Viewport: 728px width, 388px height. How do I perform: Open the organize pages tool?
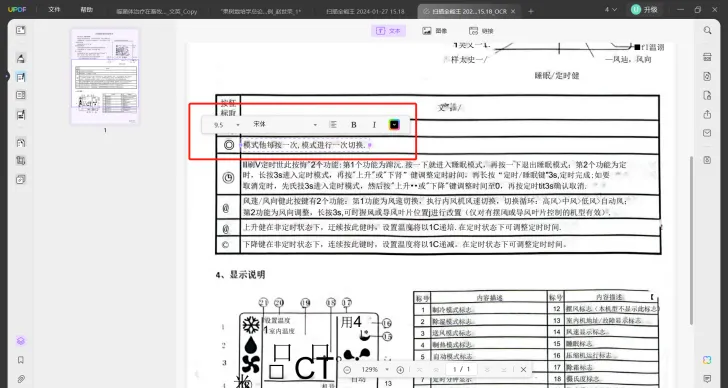pyautogui.click(x=20, y=95)
